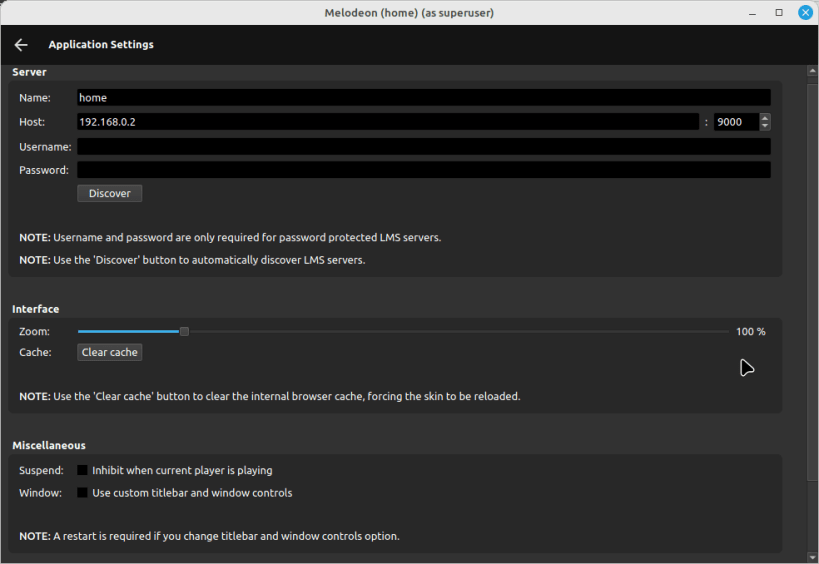Close the Melodeon window
819x564 pixels.
pos(805,13)
